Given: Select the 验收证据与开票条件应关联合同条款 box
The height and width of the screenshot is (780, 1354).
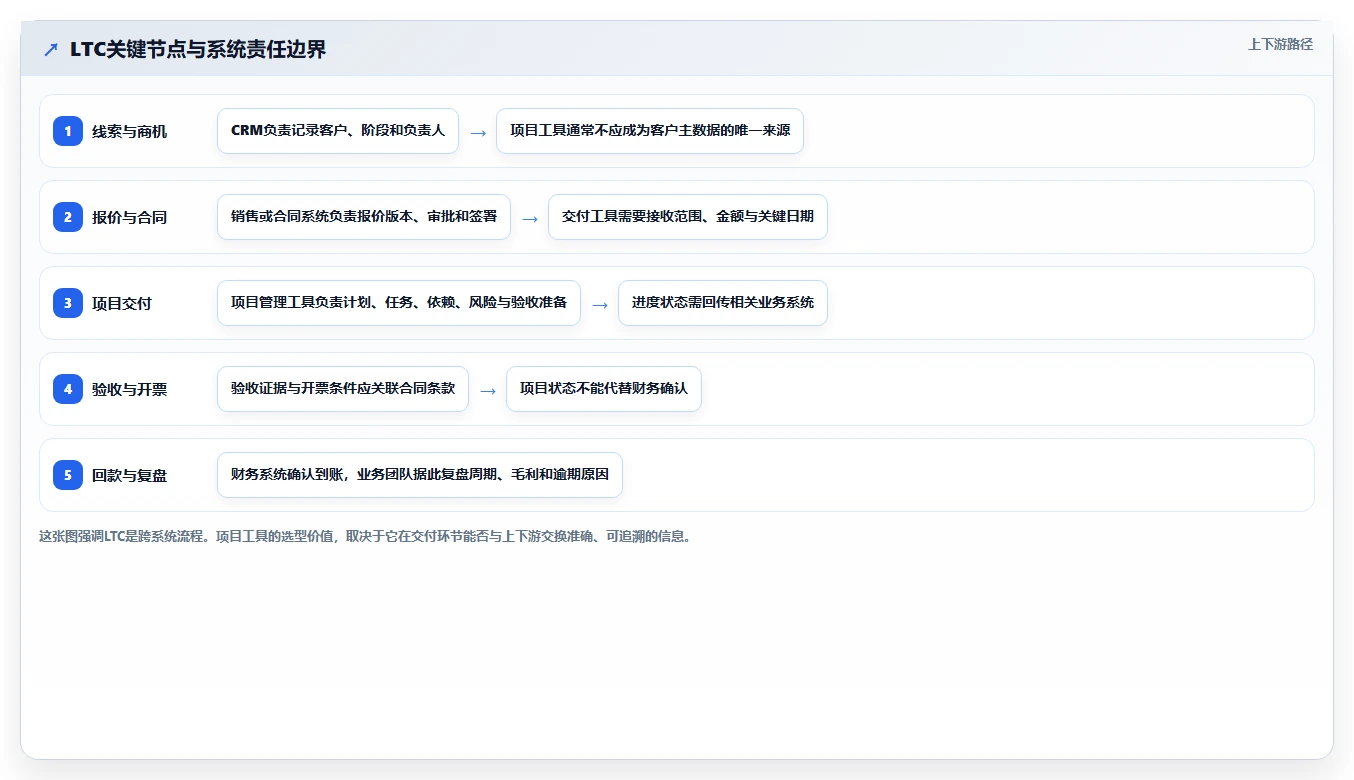Looking at the screenshot, I should click(343, 389).
